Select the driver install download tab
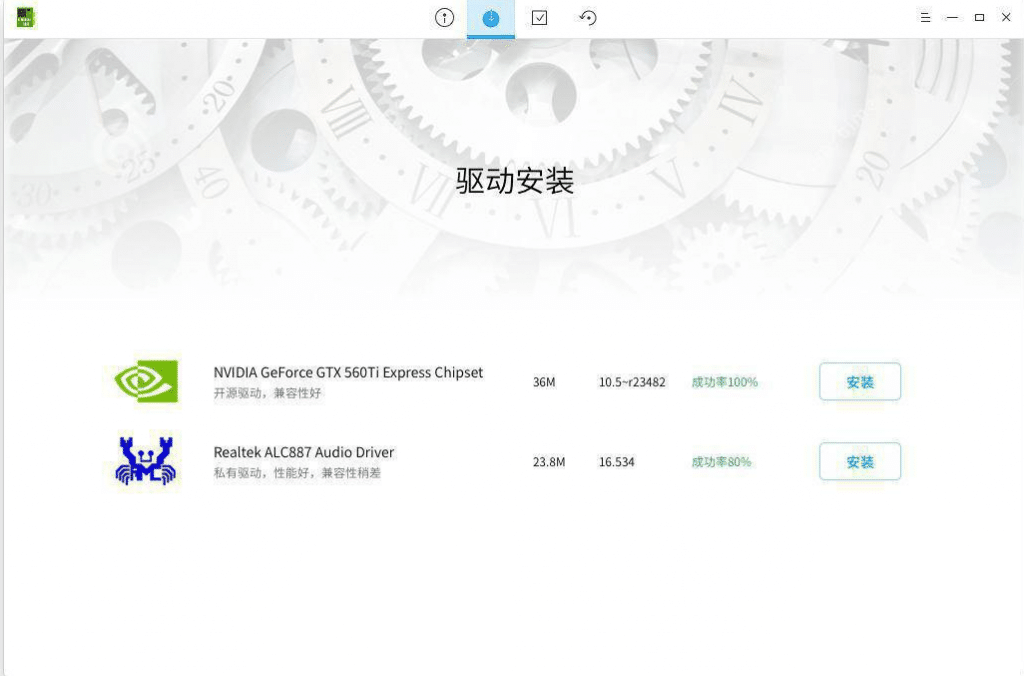The image size is (1024, 676). point(491,18)
